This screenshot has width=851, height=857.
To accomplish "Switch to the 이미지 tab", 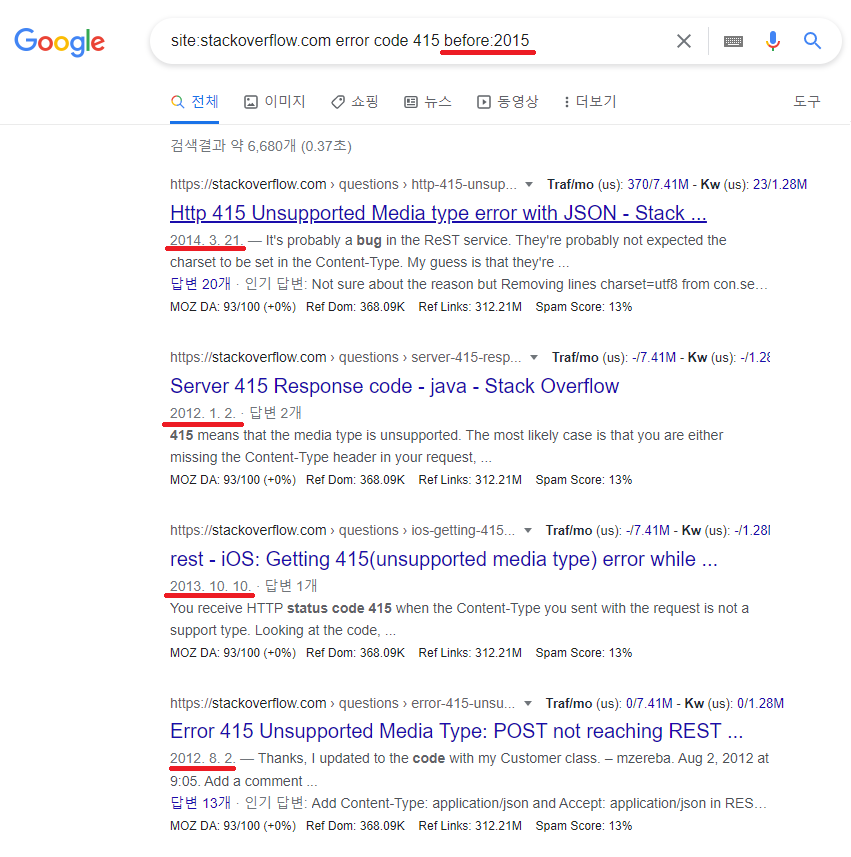I will click(x=274, y=102).
